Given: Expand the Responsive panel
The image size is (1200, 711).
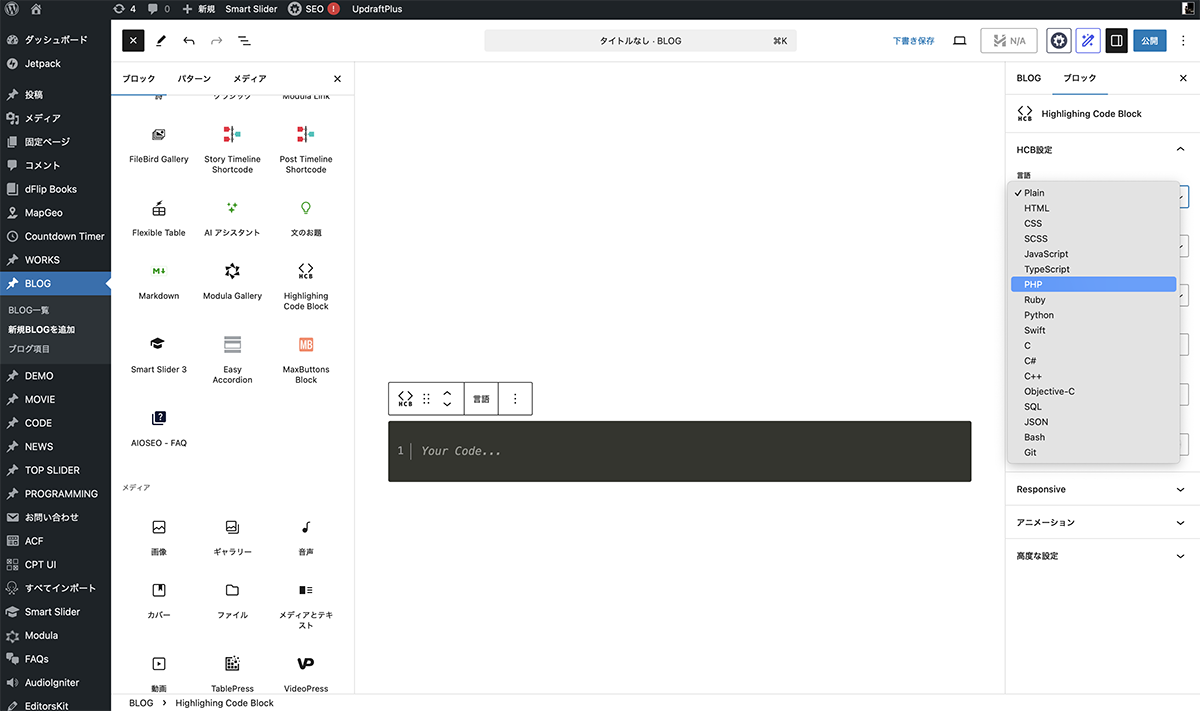Looking at the screenshot, I should 1100,489.
